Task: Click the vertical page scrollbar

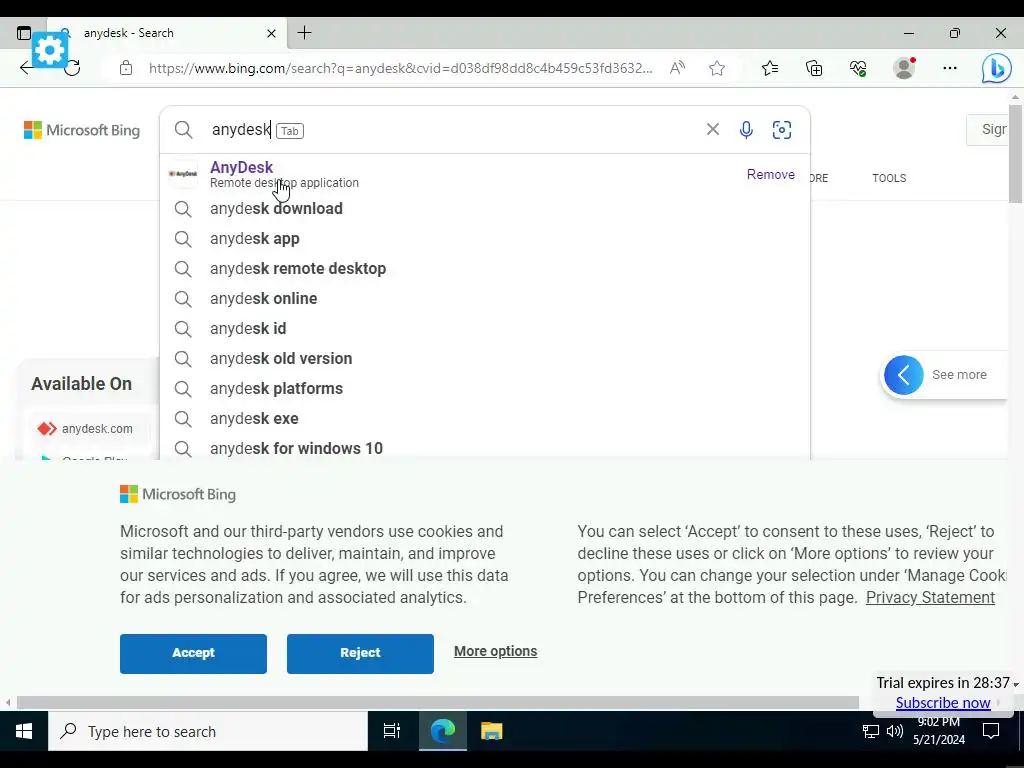Action: click(x=1015, y=152)
